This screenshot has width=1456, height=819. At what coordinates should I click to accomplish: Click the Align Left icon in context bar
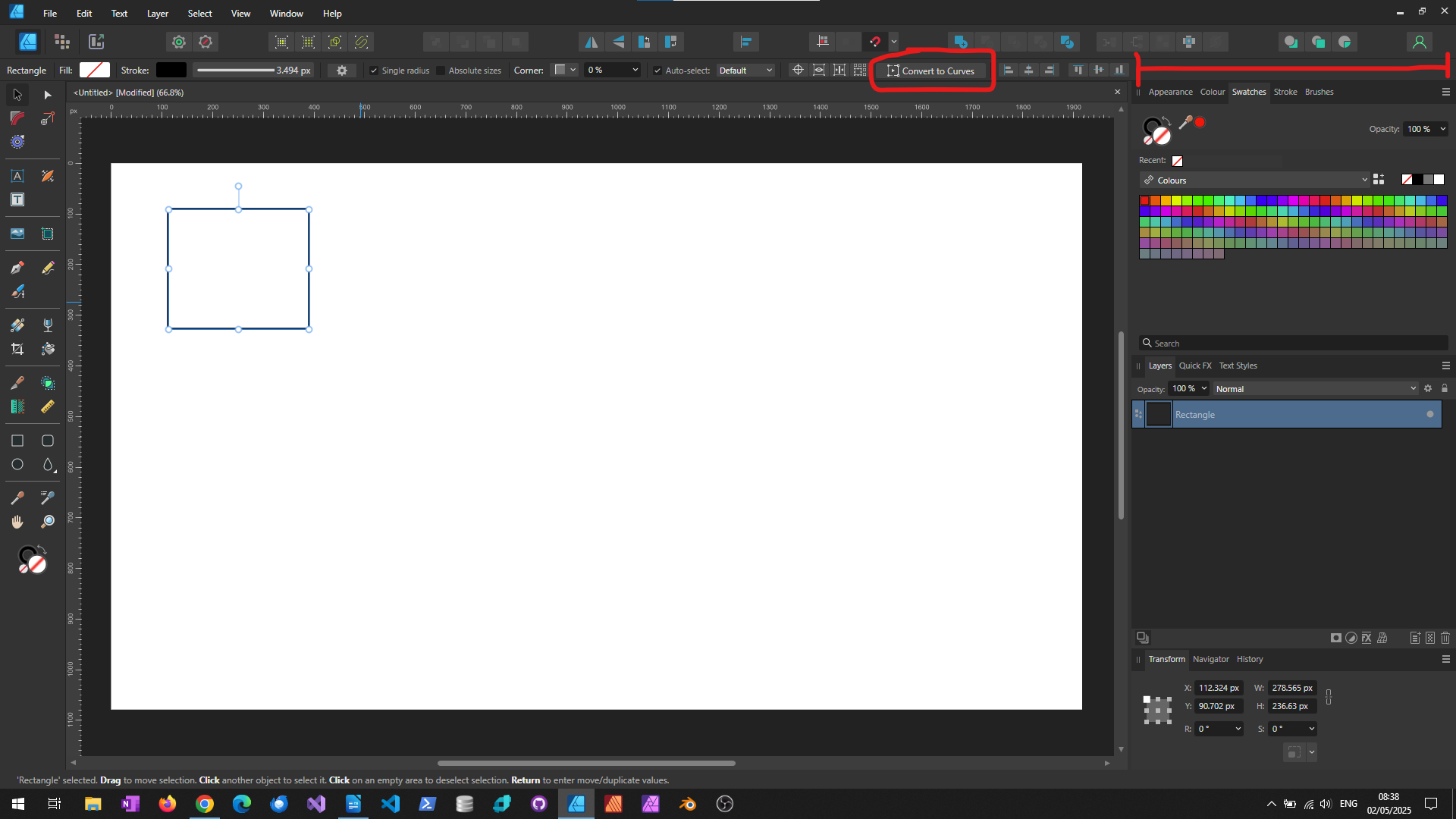[x=1009, y=71]
